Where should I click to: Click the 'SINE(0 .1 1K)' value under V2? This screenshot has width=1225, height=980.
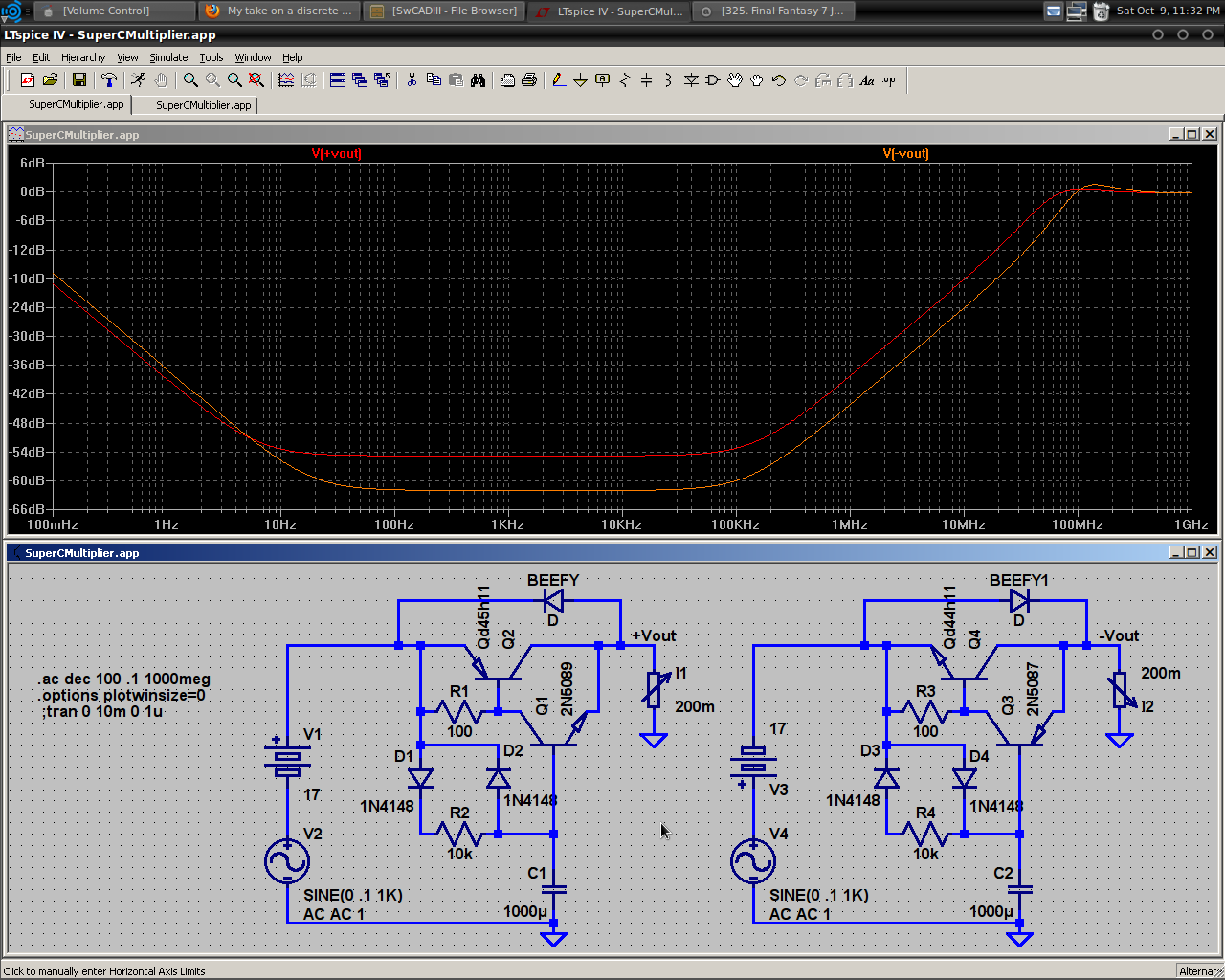coord(353,895)
